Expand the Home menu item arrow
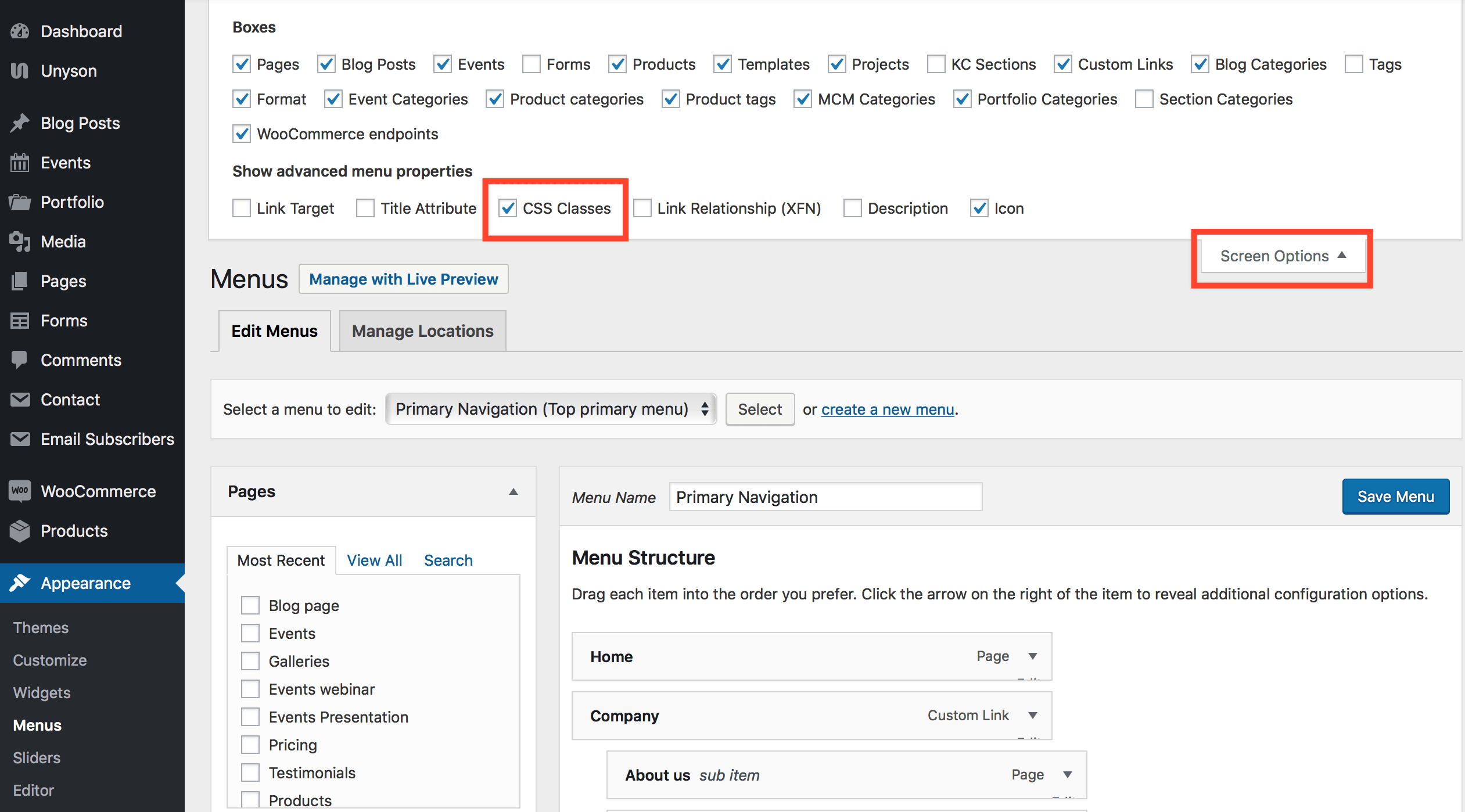Viewport: 1465px width, 812px height. click(1033, 656)
